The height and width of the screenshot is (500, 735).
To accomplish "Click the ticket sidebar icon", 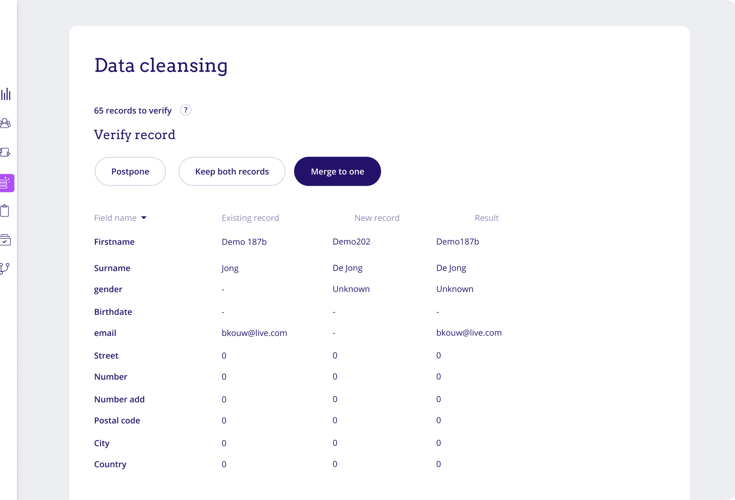I will pyautogui.click(x=6, y=153).
